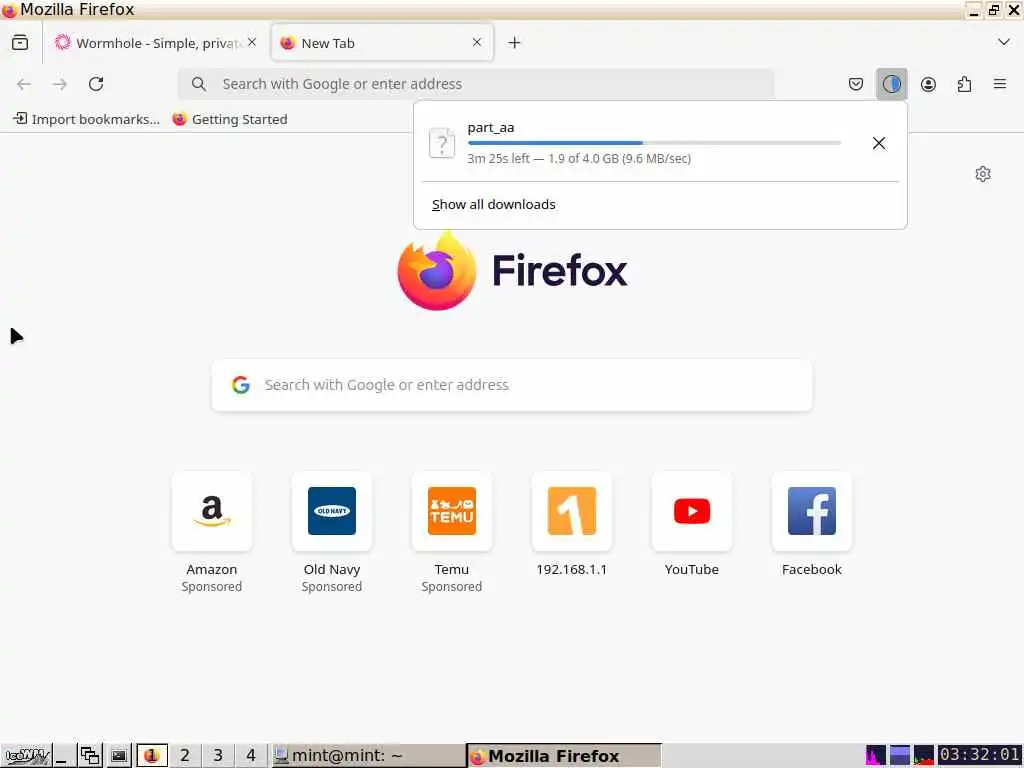Expand the list all tabs chevron
1024x768 pixels.
pyautogui.click(x=1004, y=42)
